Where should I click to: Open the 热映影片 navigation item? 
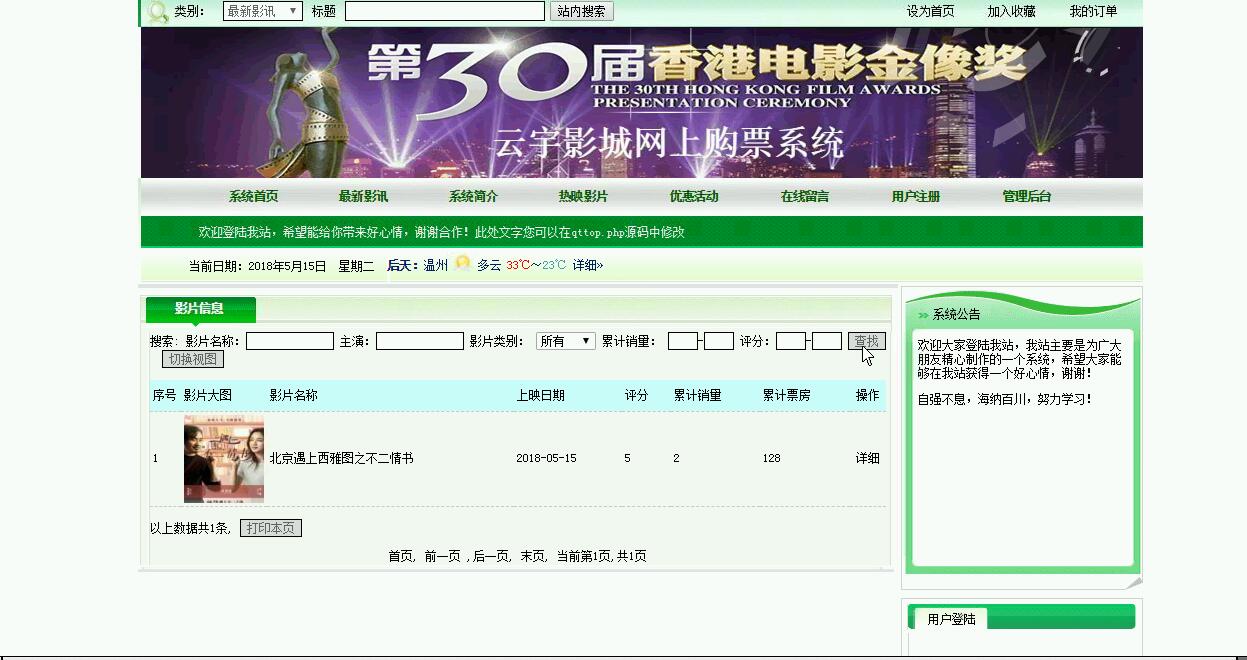point(583,196)
